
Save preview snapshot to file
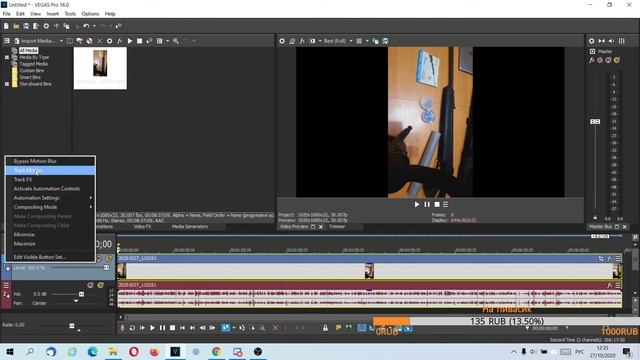click(x=385, y=41)
